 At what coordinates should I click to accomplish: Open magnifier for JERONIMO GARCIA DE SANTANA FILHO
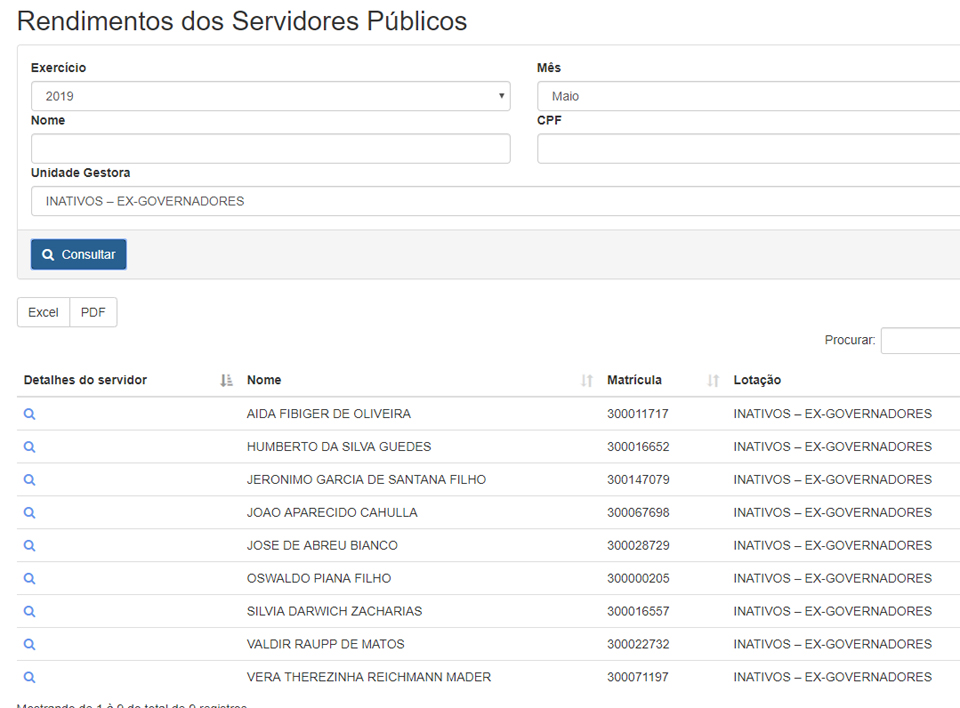coord(30,480)
